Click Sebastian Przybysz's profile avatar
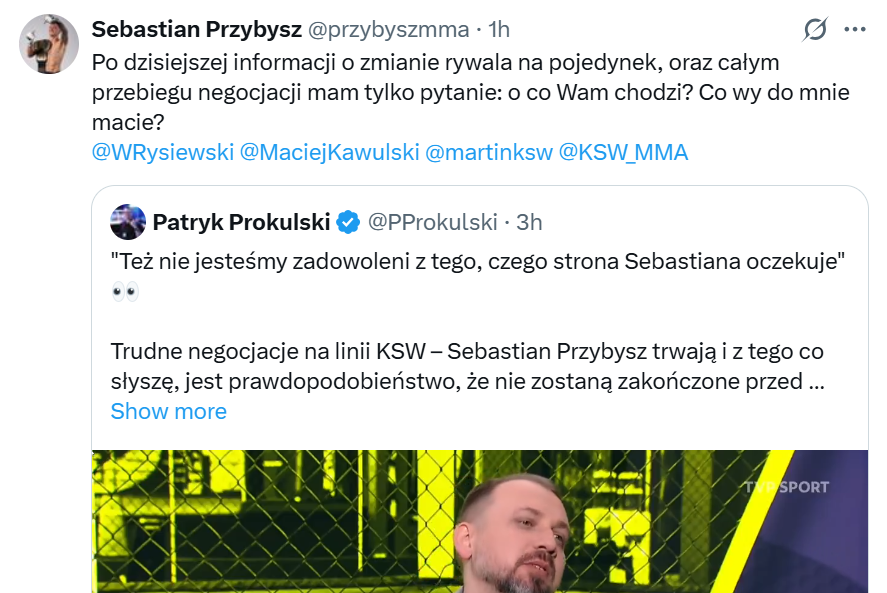This screenshot has height=593, width=887. coord(49,44)
